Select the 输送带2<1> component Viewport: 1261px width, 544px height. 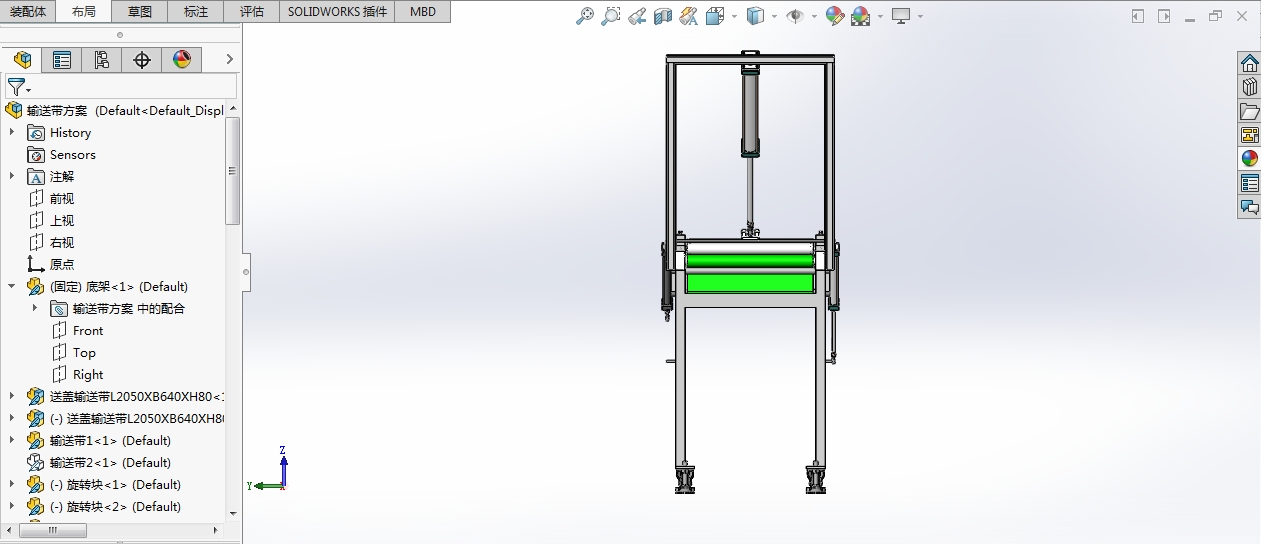(x=98, y=463)
